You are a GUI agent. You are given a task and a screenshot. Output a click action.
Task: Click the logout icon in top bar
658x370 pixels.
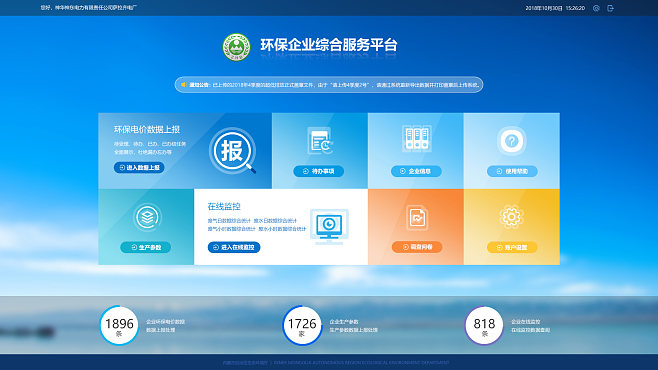[610, 8]
